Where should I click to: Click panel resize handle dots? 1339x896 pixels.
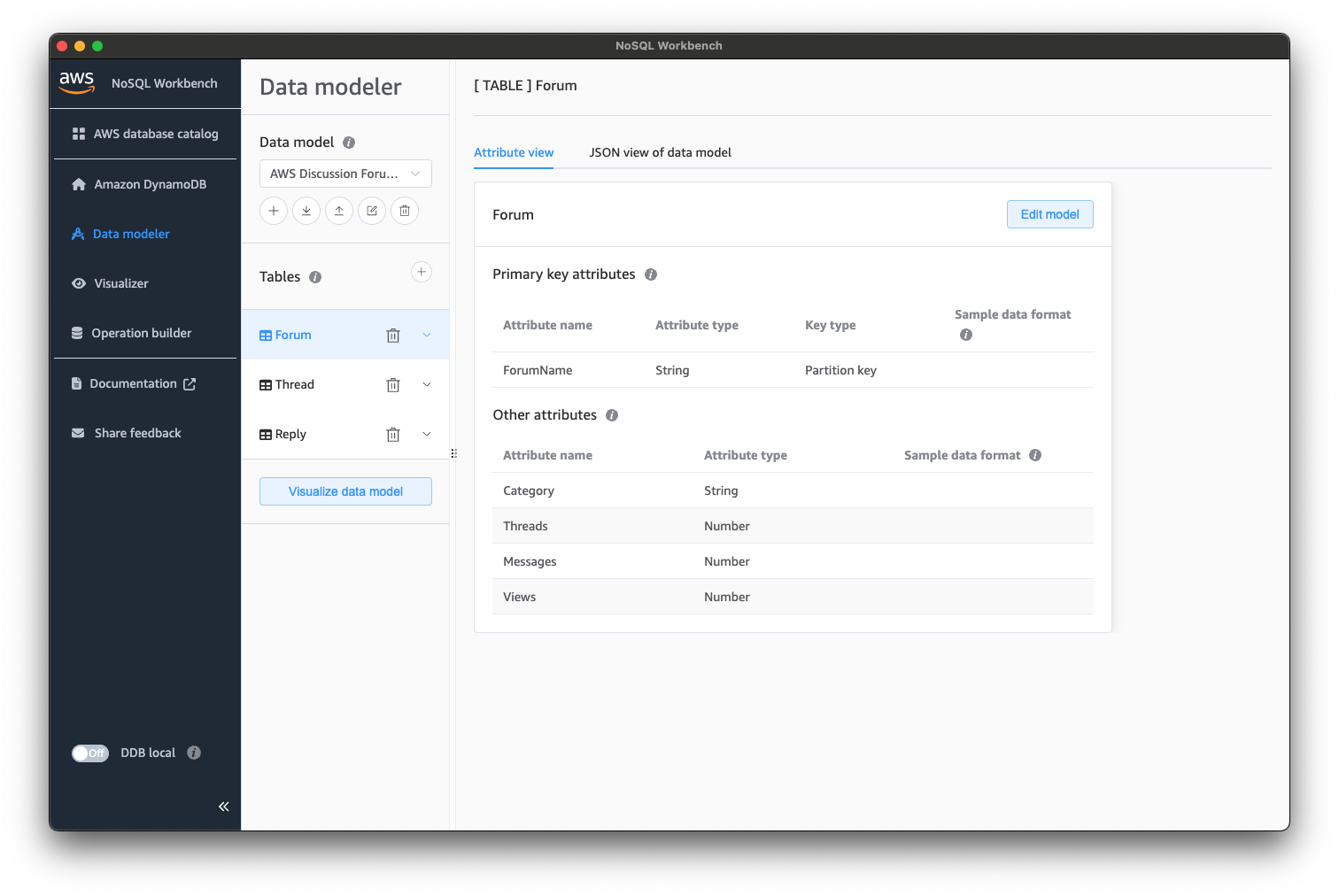tap(453, 453)
